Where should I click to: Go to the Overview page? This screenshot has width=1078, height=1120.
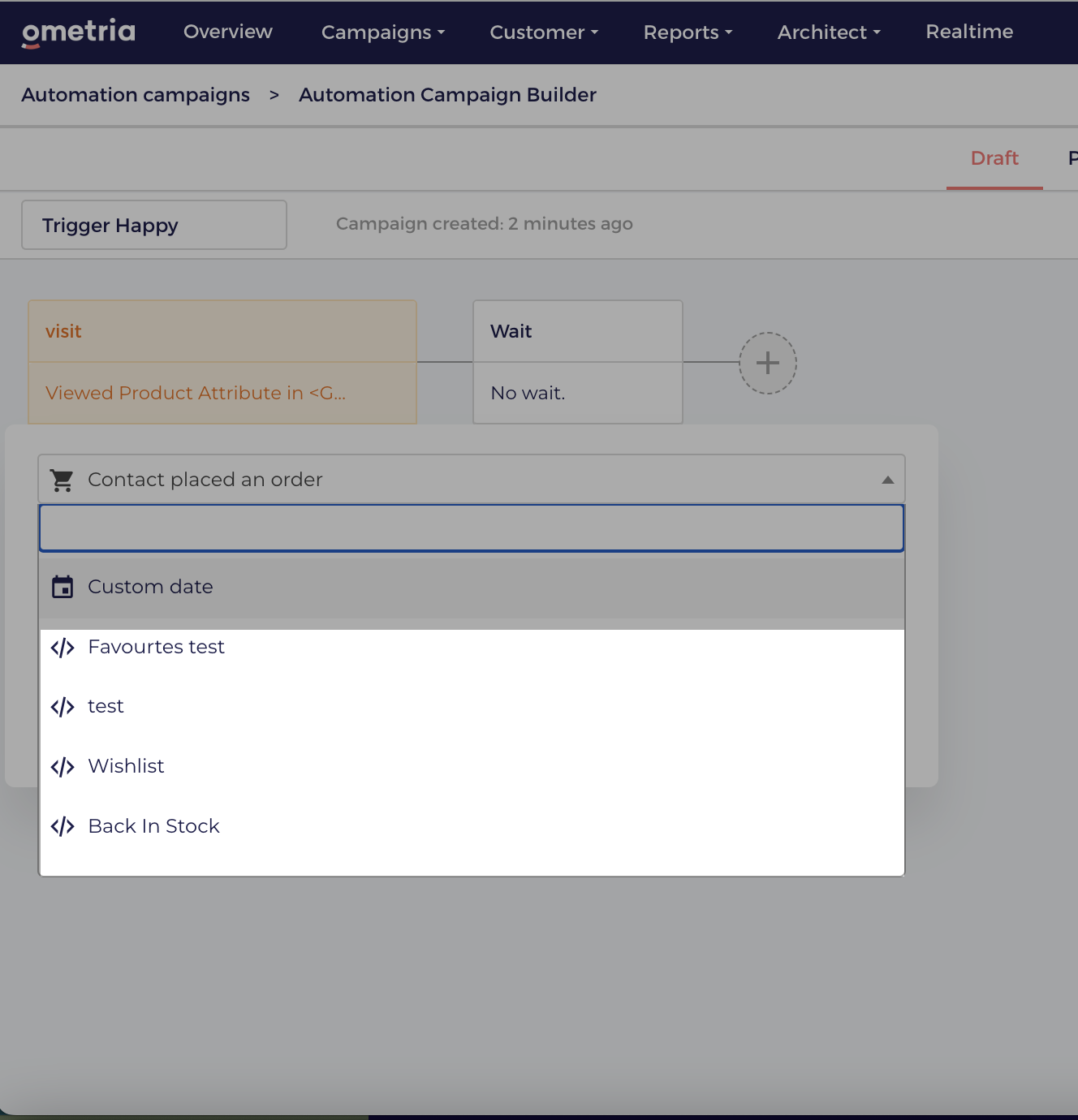228,32
